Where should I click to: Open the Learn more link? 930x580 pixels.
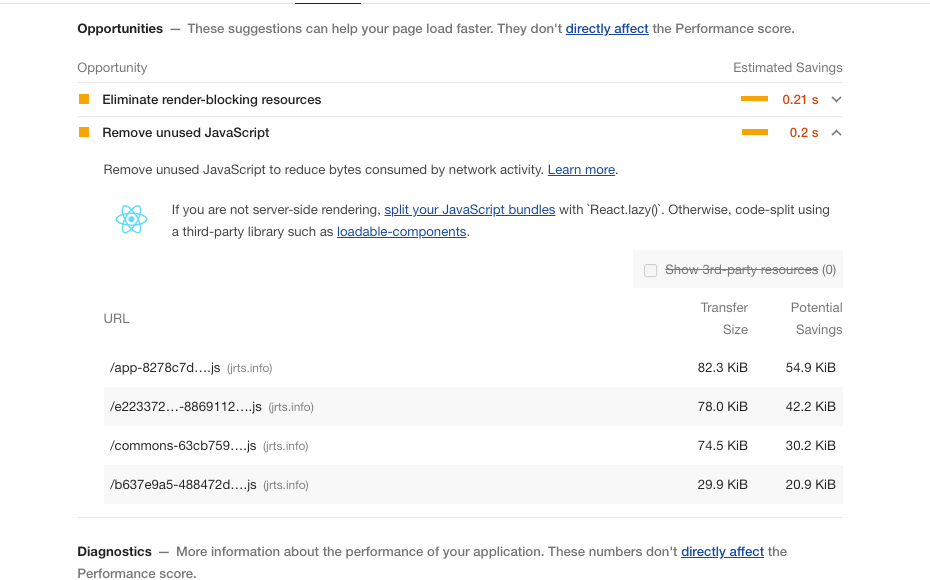(581, 170)
